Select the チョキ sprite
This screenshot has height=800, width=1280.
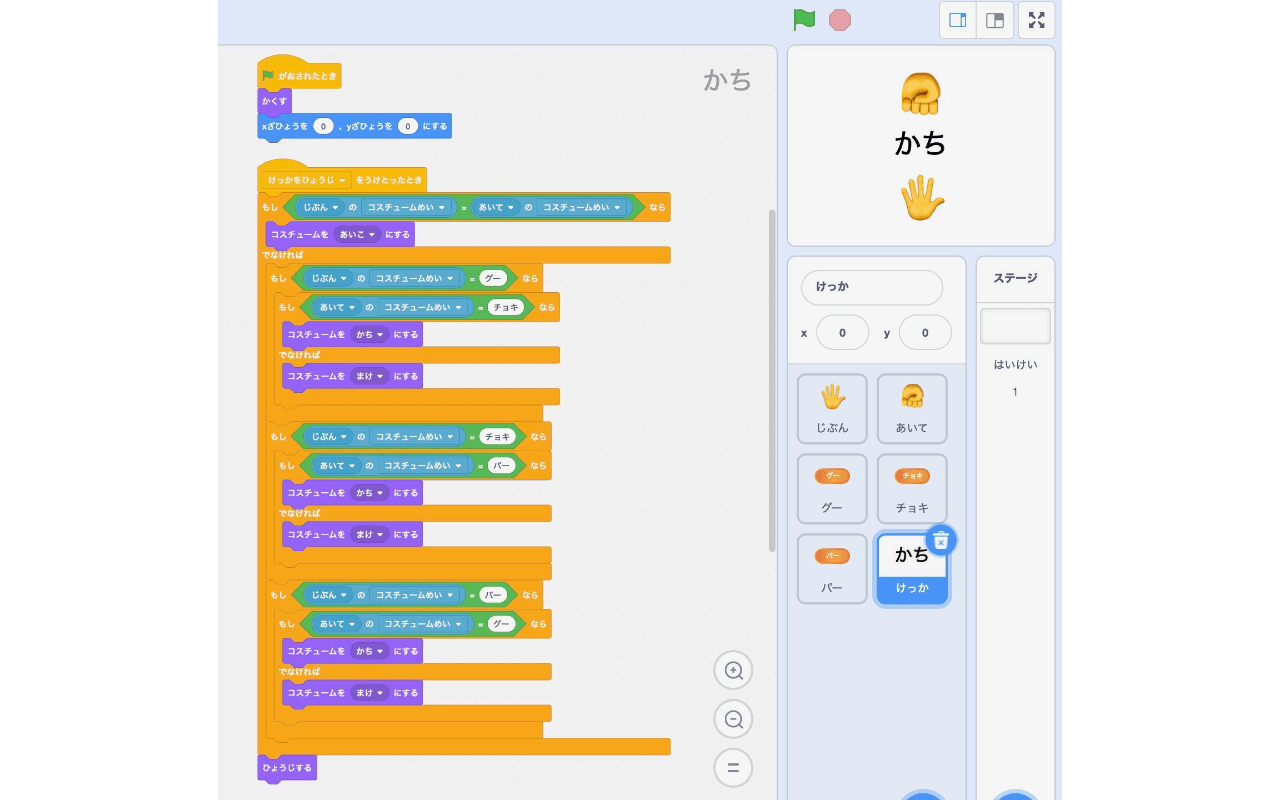(912, 489)
